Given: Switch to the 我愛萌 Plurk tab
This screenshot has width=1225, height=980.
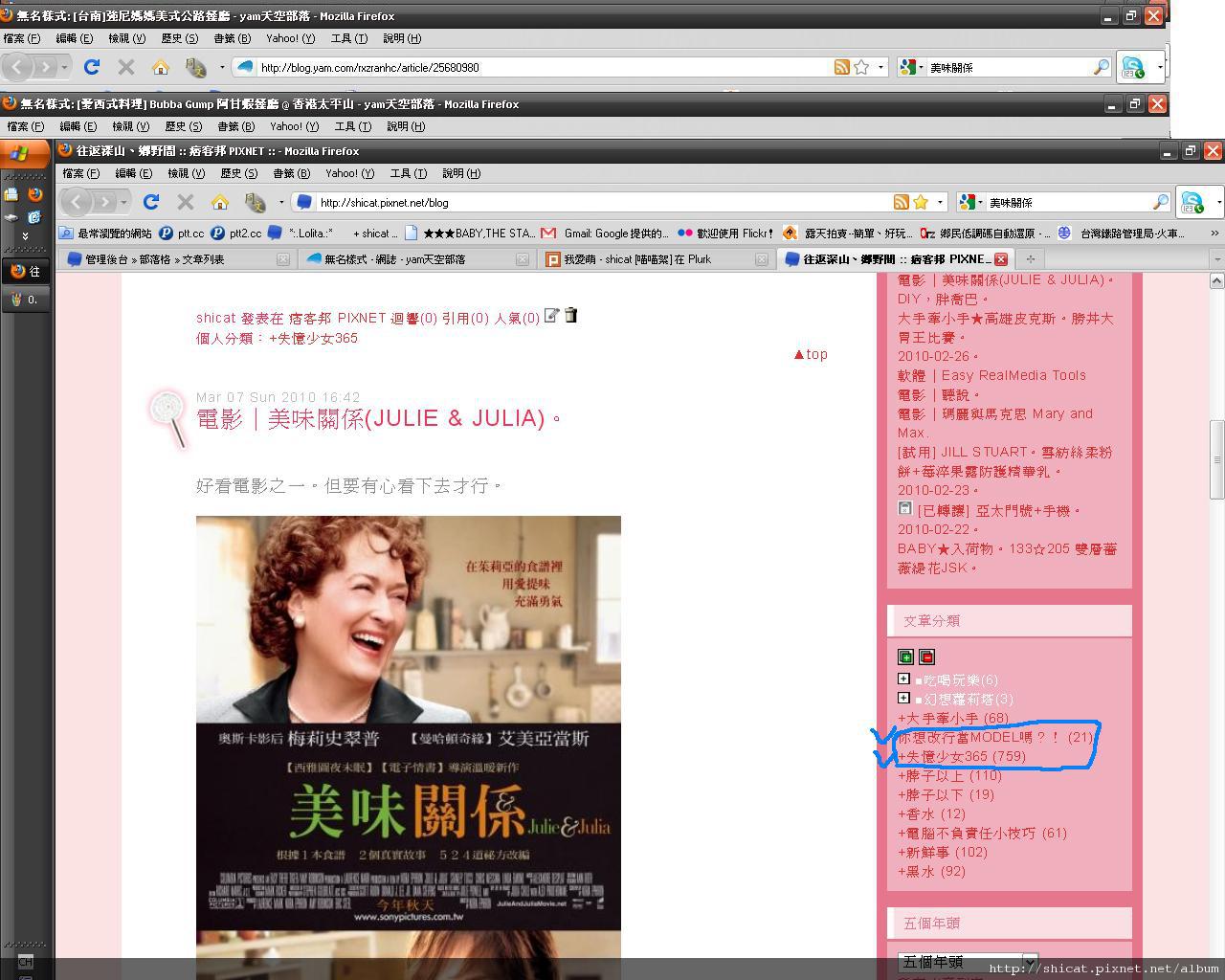Looking at the screenshot, I should tap(657, 258).
